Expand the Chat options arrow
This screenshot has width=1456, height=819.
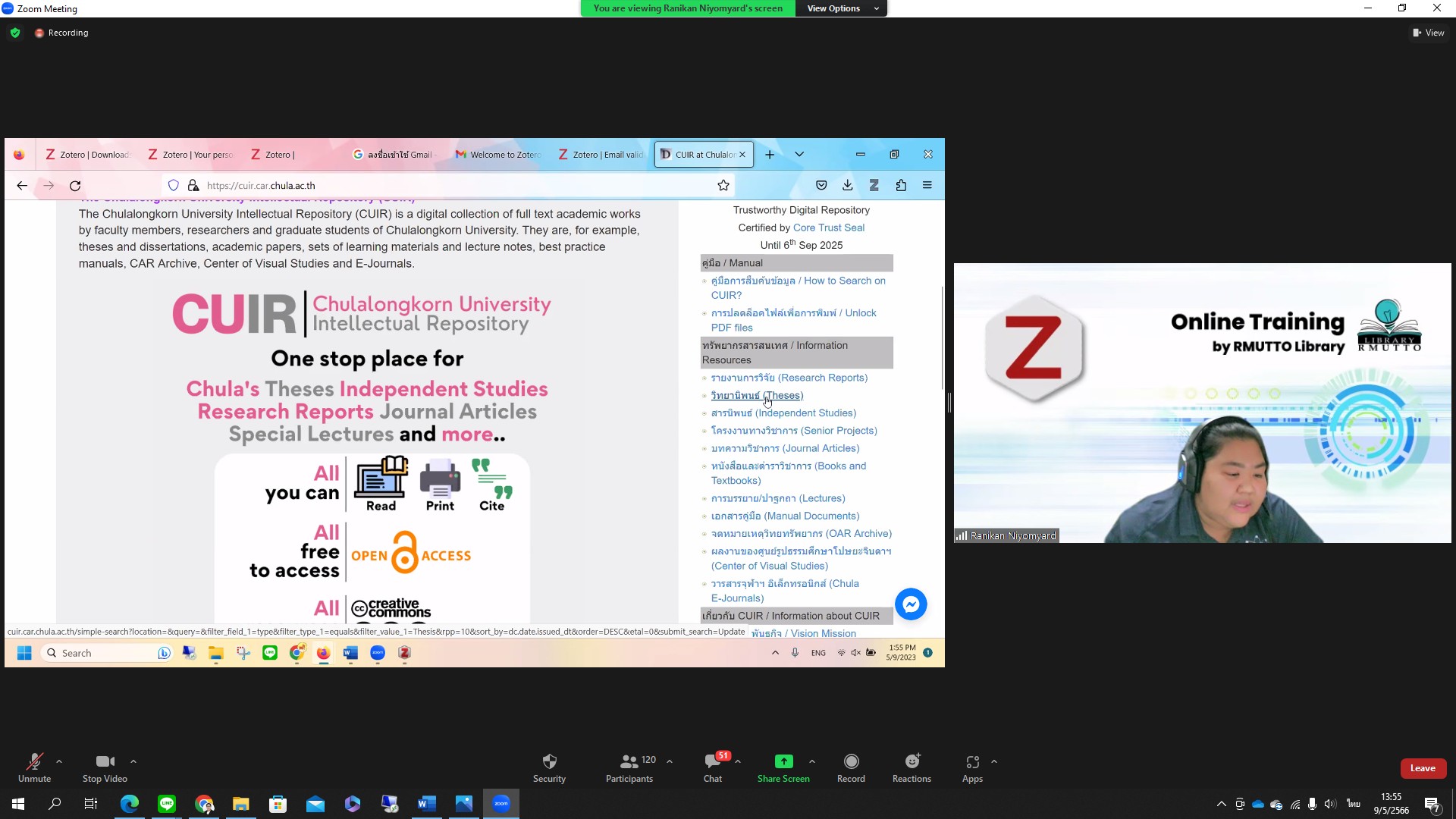coord(738,761)
